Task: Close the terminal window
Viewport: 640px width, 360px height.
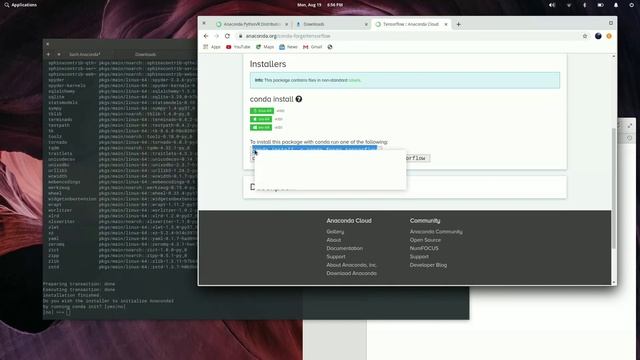Action: pyautogui.click(x=47, y=44)
